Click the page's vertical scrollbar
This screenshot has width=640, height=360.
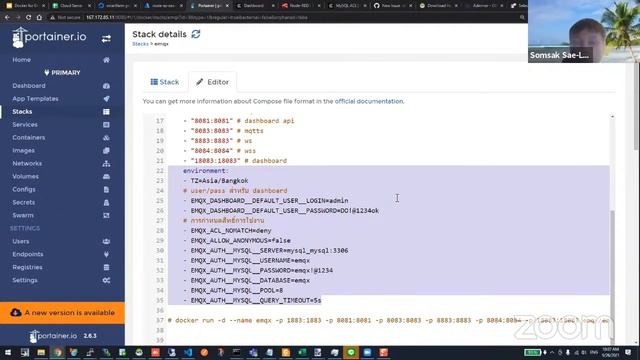[637, 106]
